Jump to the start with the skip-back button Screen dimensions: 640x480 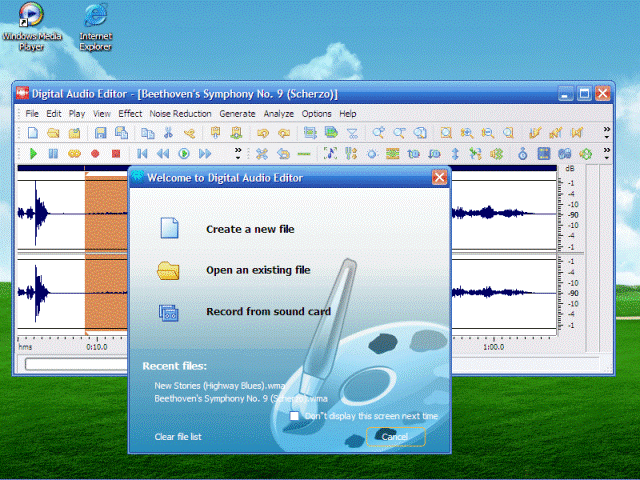pyautogui.click(x=142, y=154)
